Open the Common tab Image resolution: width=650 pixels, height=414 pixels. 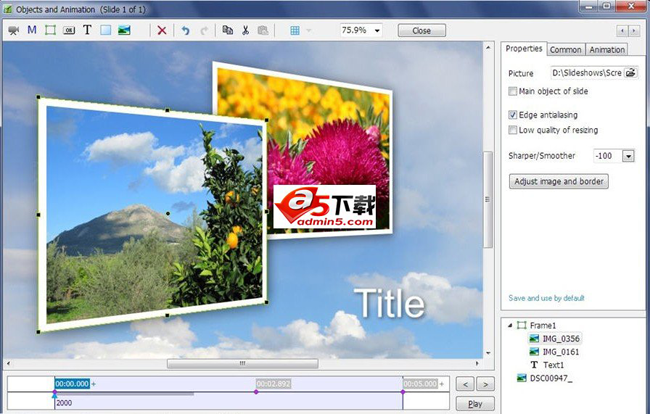point(565,49)
